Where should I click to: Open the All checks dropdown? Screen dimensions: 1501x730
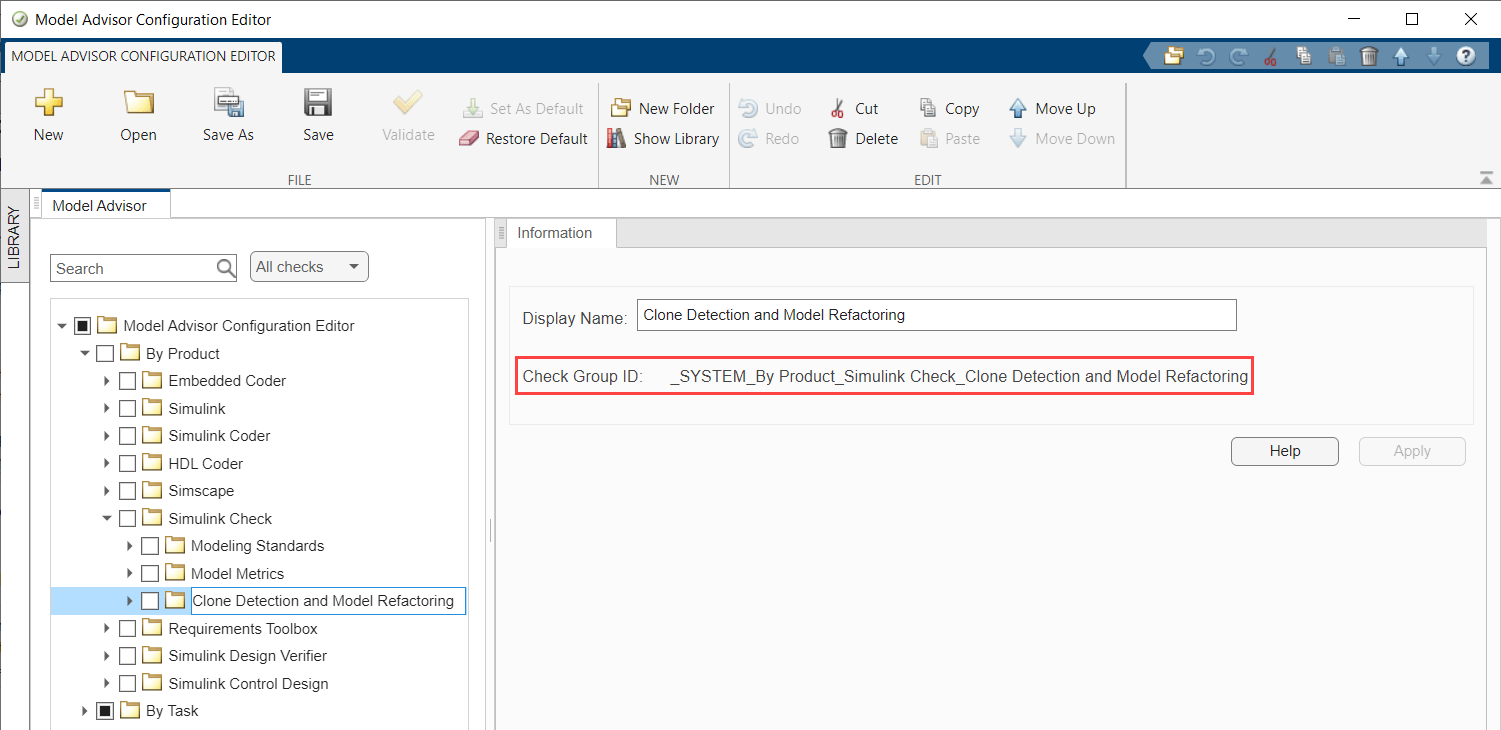[x=309, y=266]
